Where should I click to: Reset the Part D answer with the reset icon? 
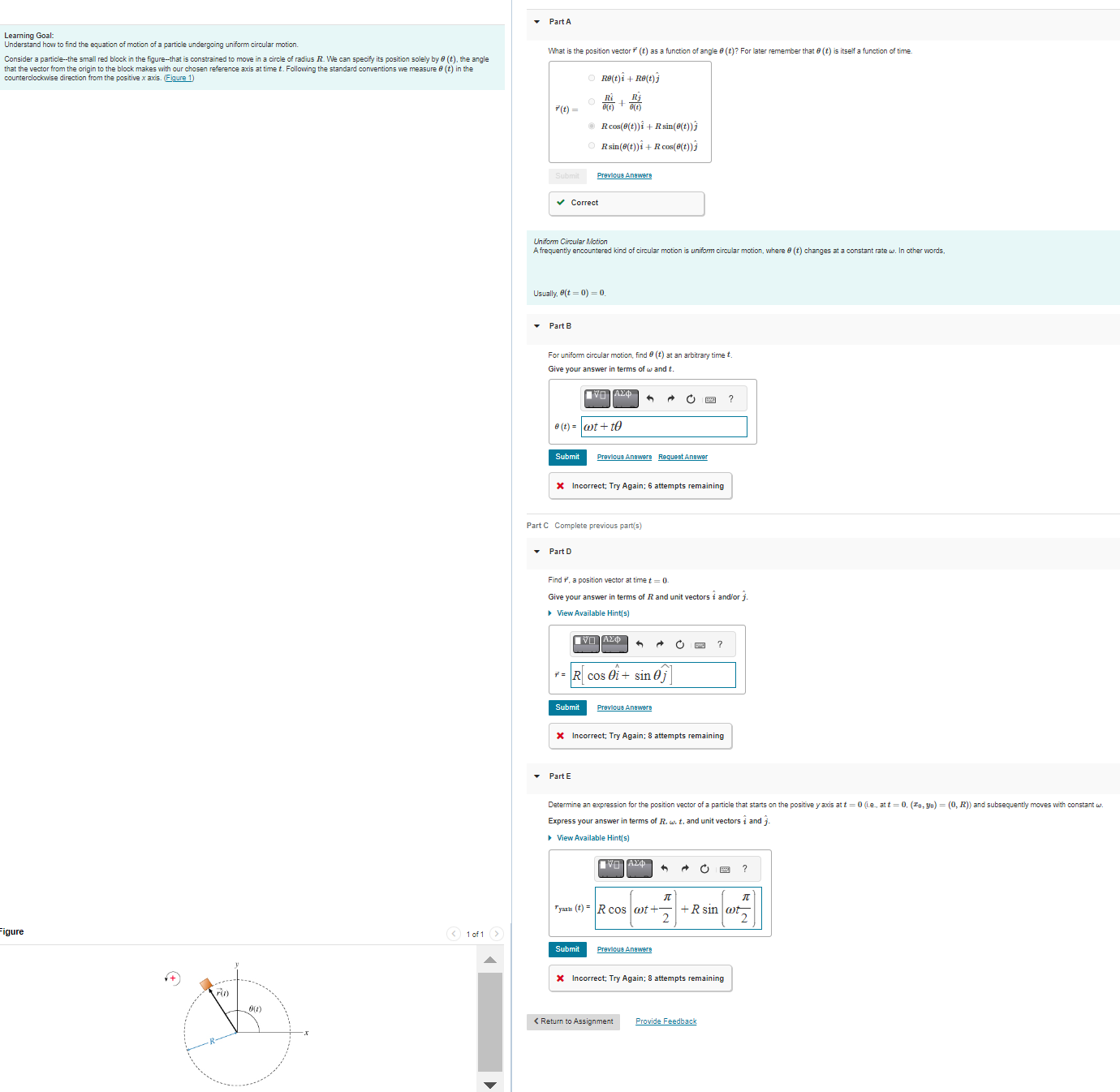coord(679,644)
